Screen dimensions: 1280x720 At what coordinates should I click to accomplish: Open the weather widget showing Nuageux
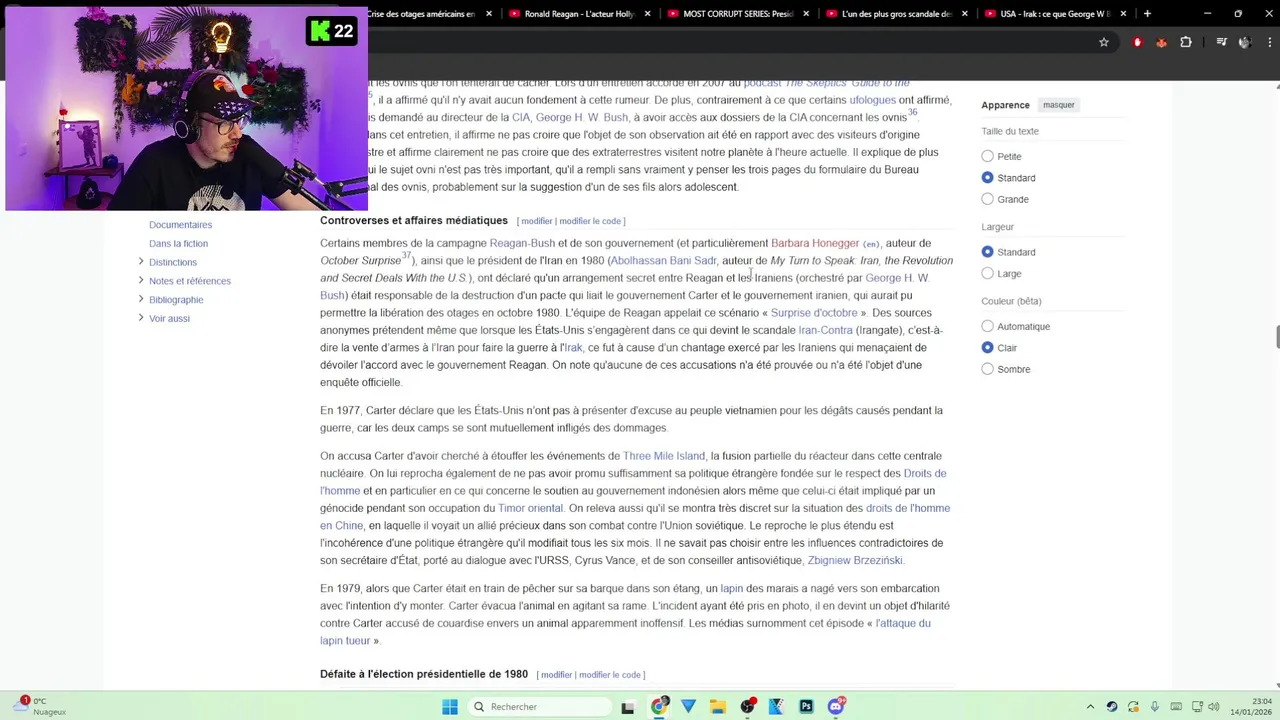coord(40,706)
